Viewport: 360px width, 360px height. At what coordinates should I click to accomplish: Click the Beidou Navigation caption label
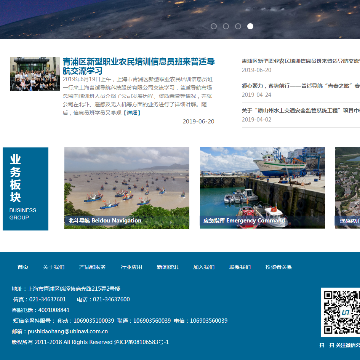[105, 221]
